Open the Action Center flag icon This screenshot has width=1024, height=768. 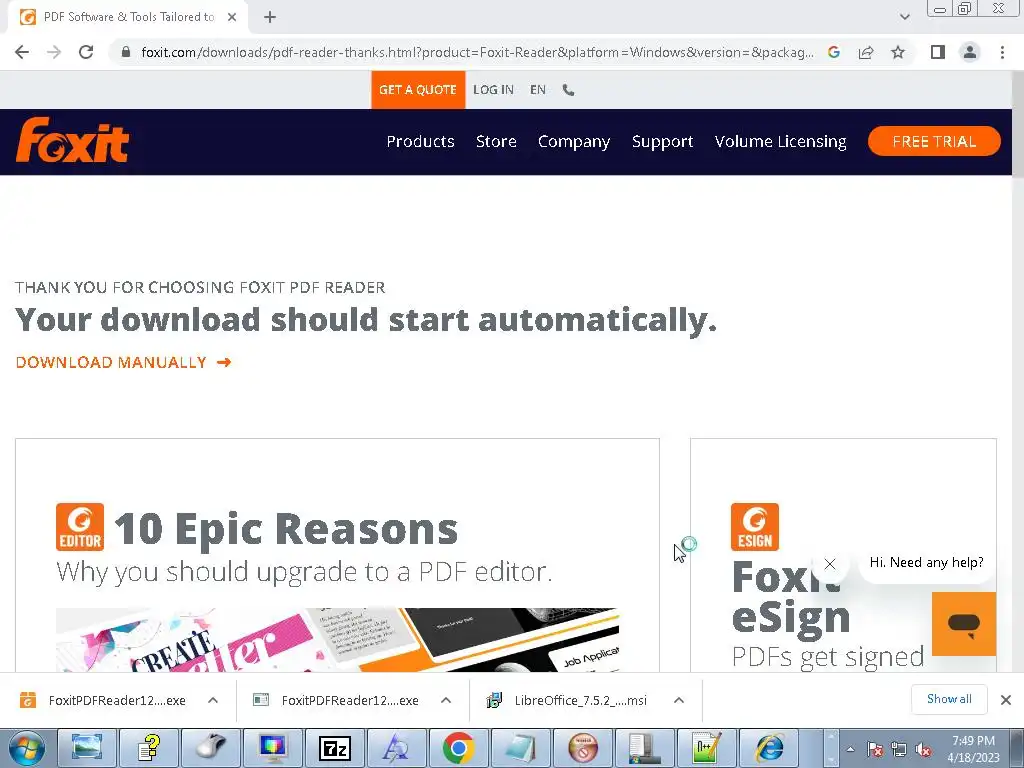tap(874, 750)
